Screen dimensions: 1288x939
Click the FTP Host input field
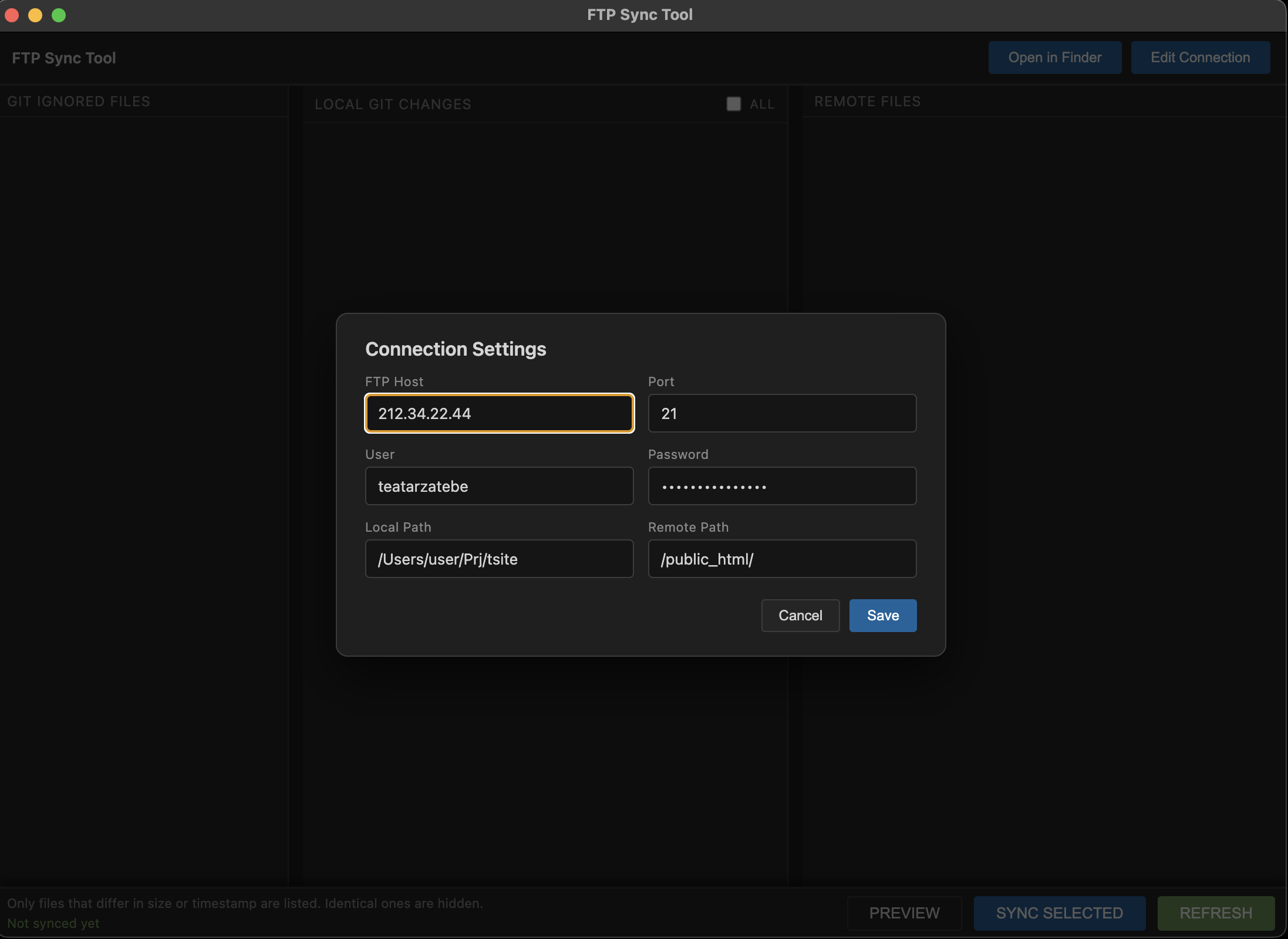pos(499,413)
